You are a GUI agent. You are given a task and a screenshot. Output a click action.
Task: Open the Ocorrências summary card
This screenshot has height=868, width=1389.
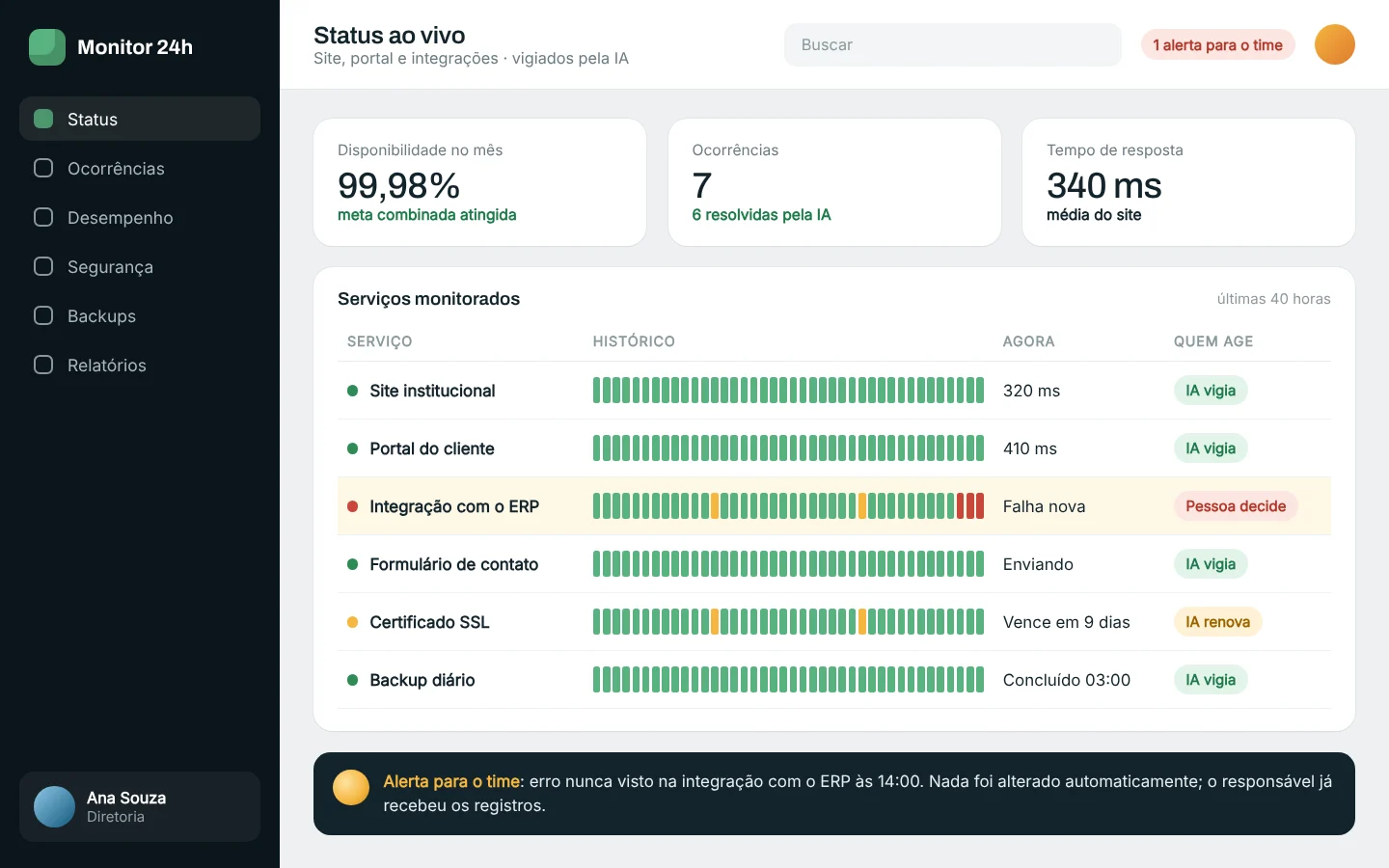pos(834,182)
